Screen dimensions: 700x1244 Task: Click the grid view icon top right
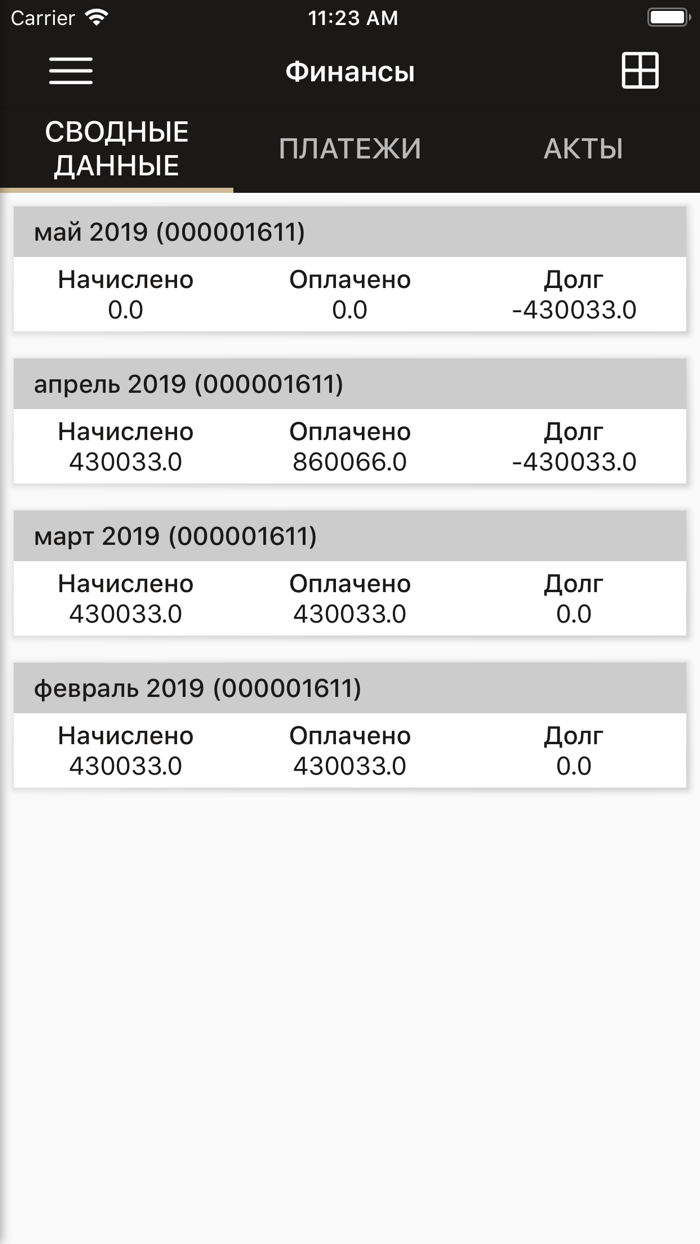[638, 70]
